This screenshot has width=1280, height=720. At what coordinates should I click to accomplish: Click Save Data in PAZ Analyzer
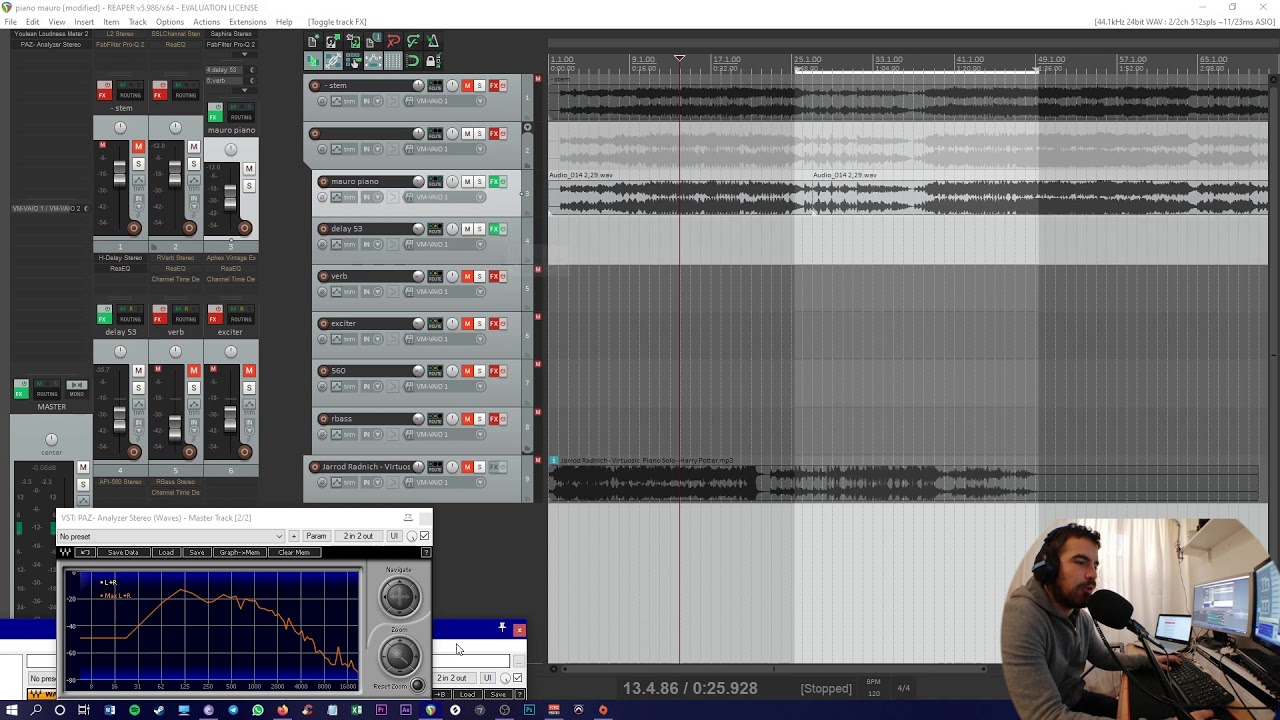[x=124, y=552]
